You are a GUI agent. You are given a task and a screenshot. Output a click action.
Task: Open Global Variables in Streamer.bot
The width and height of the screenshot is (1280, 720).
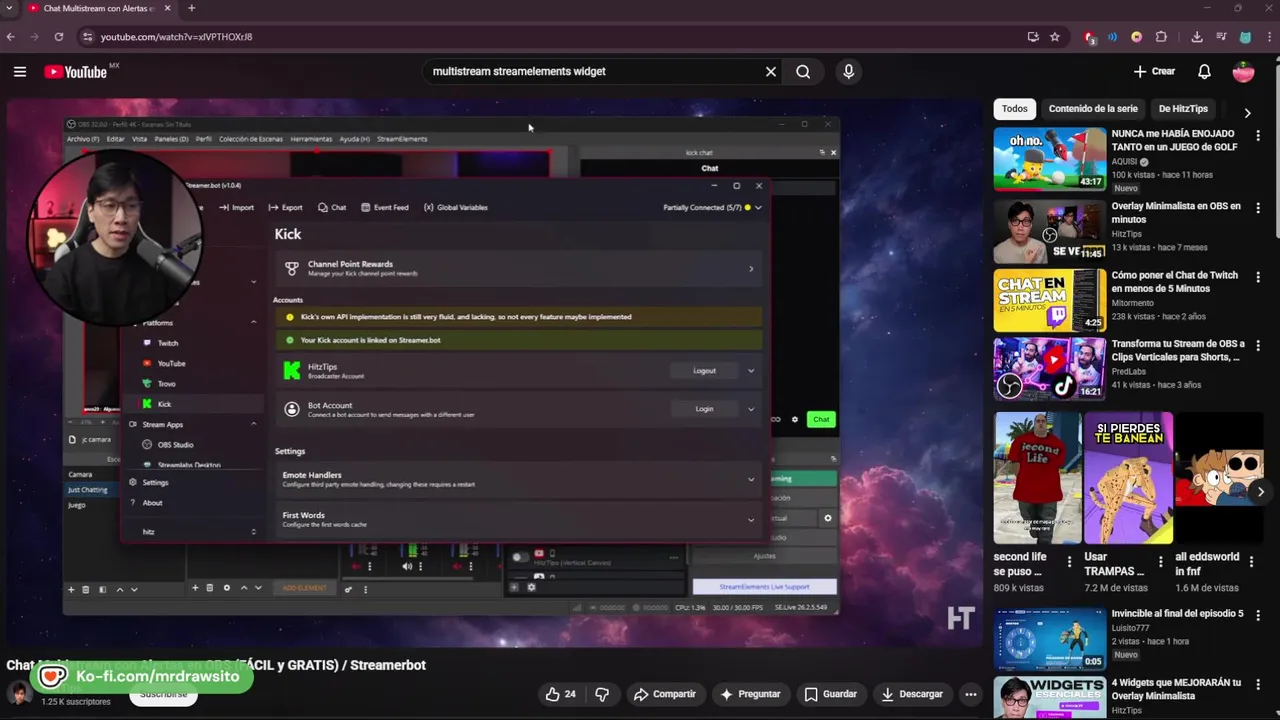(x=455, y=208)
